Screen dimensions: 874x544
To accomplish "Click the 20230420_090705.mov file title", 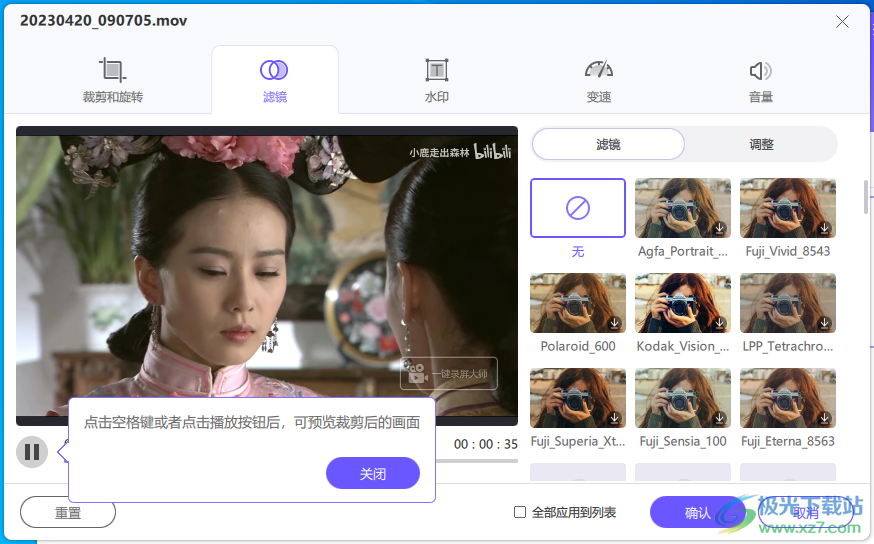I will tap(104, 21).
